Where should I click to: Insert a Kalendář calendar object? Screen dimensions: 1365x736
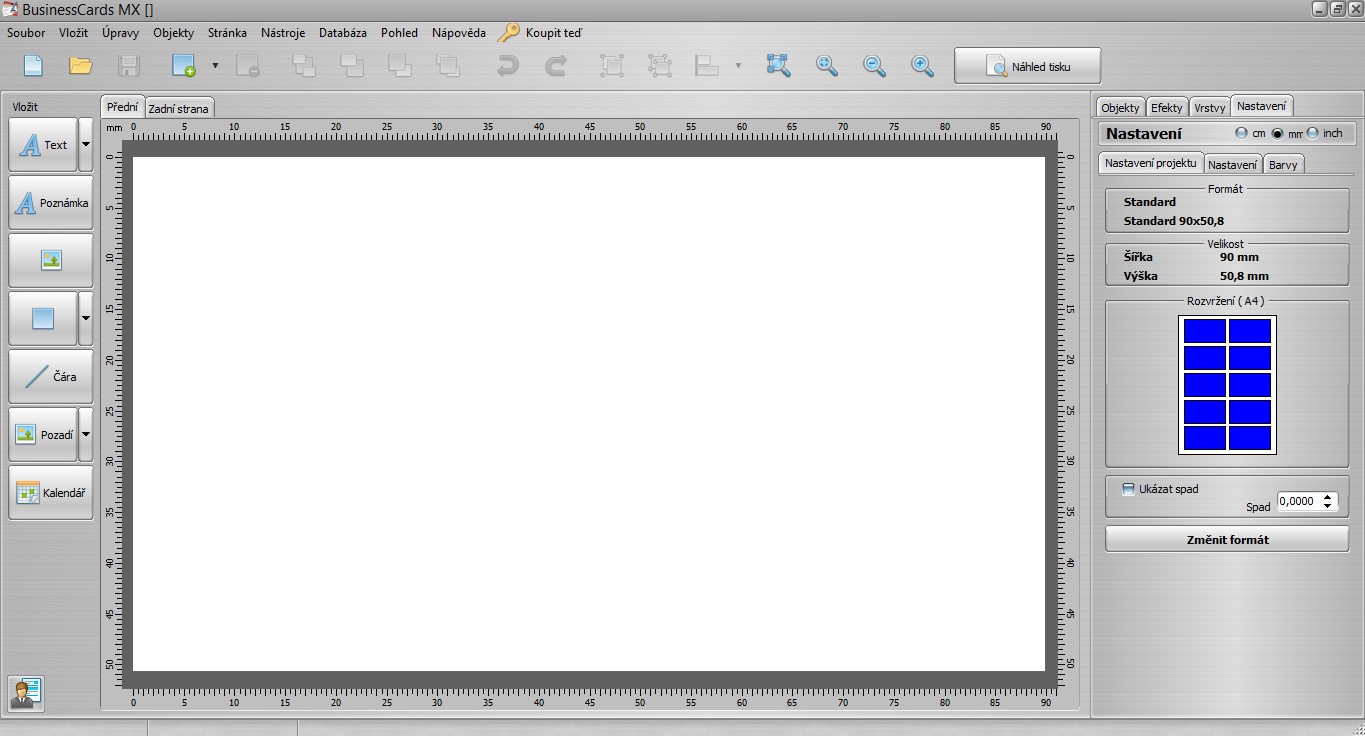point(51,493)
